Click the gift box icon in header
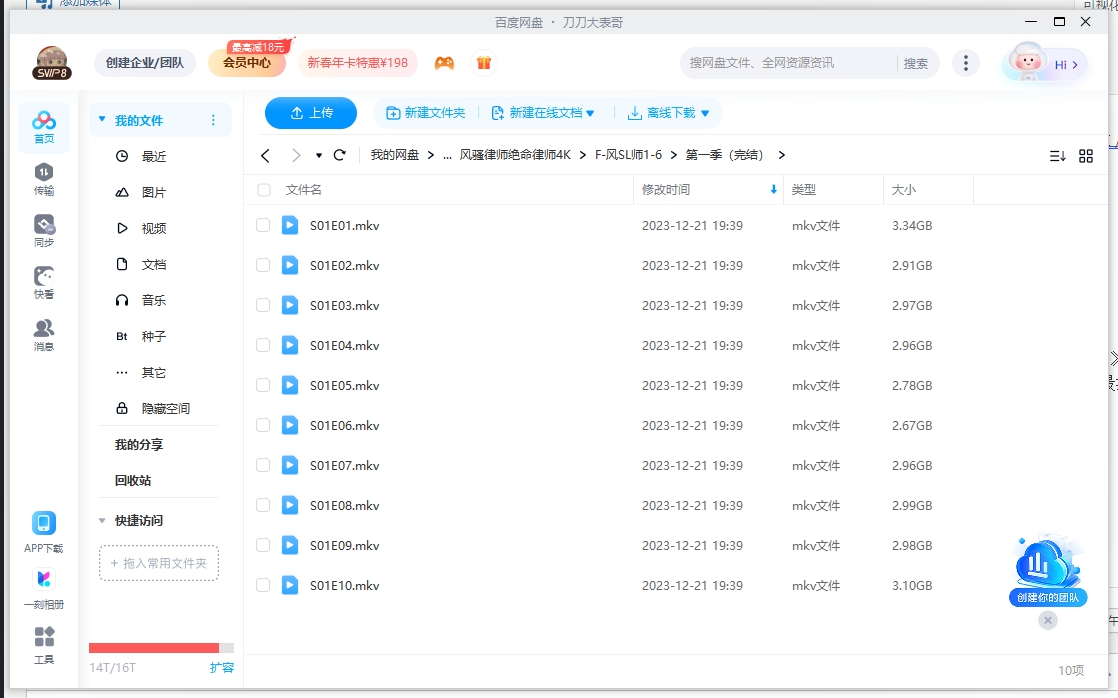Image resolution: width=1118 pixels, height=698 pixels. point(484,63)
